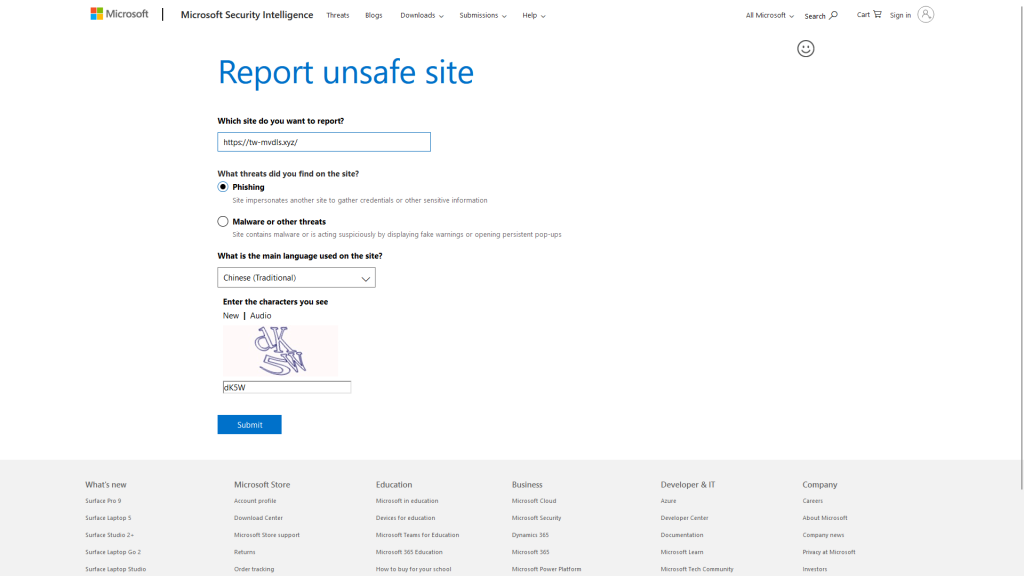Viewport: 1024px width, 576px height.
Task: Open the site language dropdown
Action: pyautogui.click(x=296, y=278)
